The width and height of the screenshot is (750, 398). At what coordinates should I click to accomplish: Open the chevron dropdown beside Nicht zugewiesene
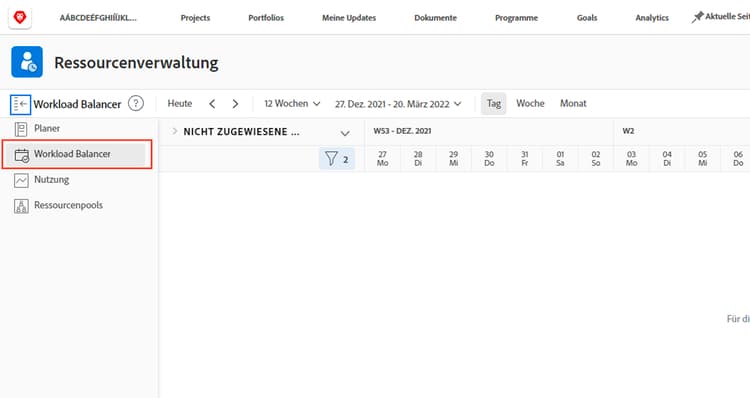[345, 133]
